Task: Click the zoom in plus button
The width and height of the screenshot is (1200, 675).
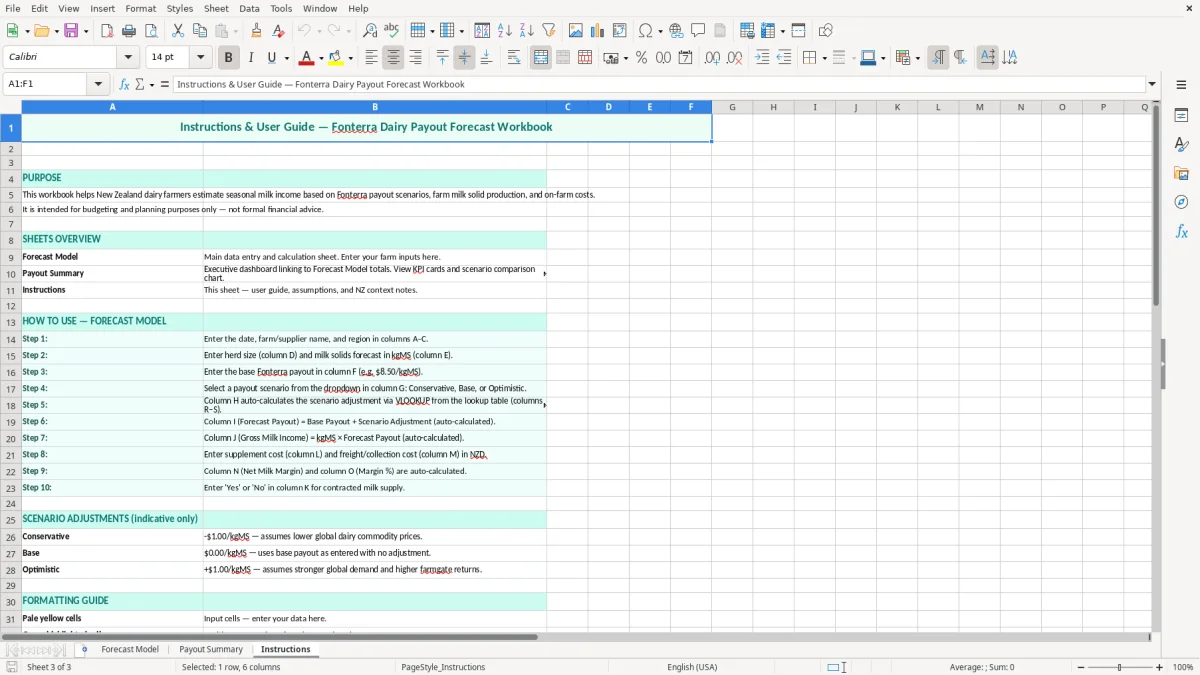Action: click(x=1160, y=667)
